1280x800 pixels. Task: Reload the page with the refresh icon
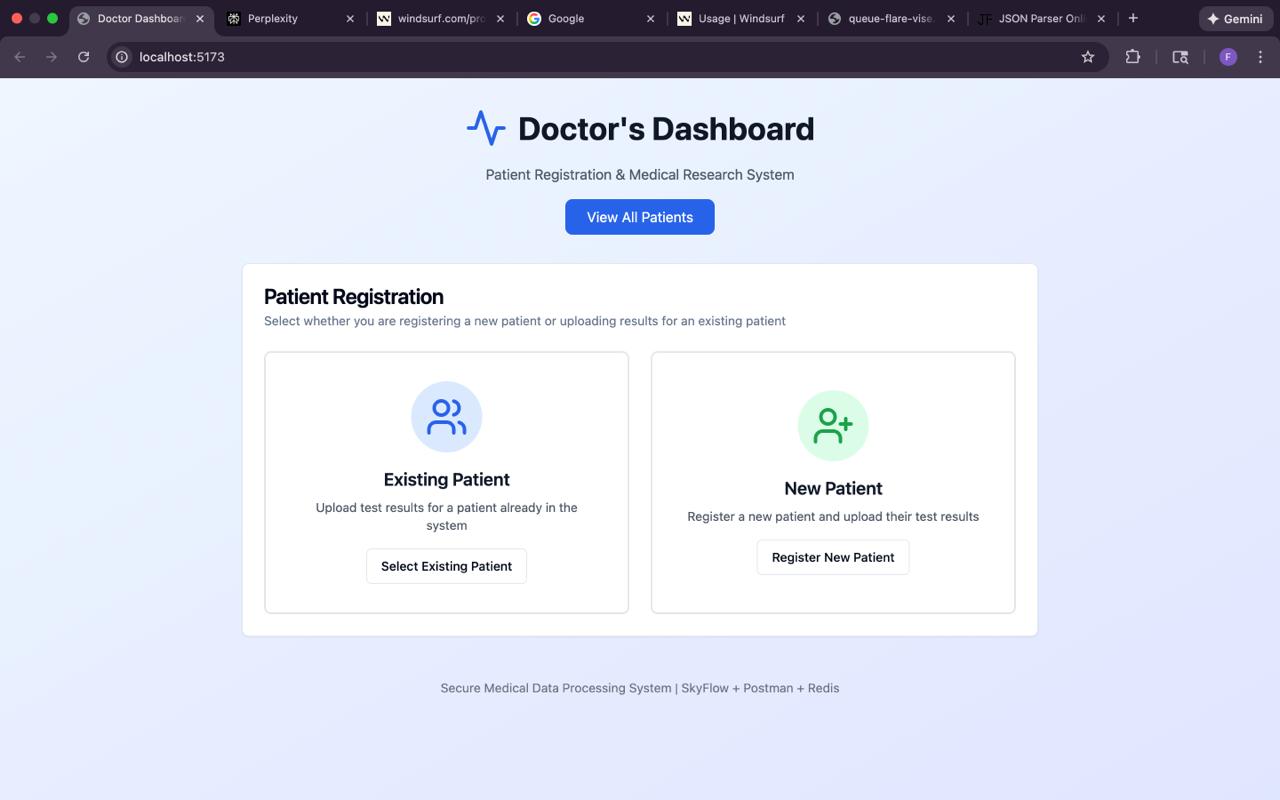coord(83,57)
